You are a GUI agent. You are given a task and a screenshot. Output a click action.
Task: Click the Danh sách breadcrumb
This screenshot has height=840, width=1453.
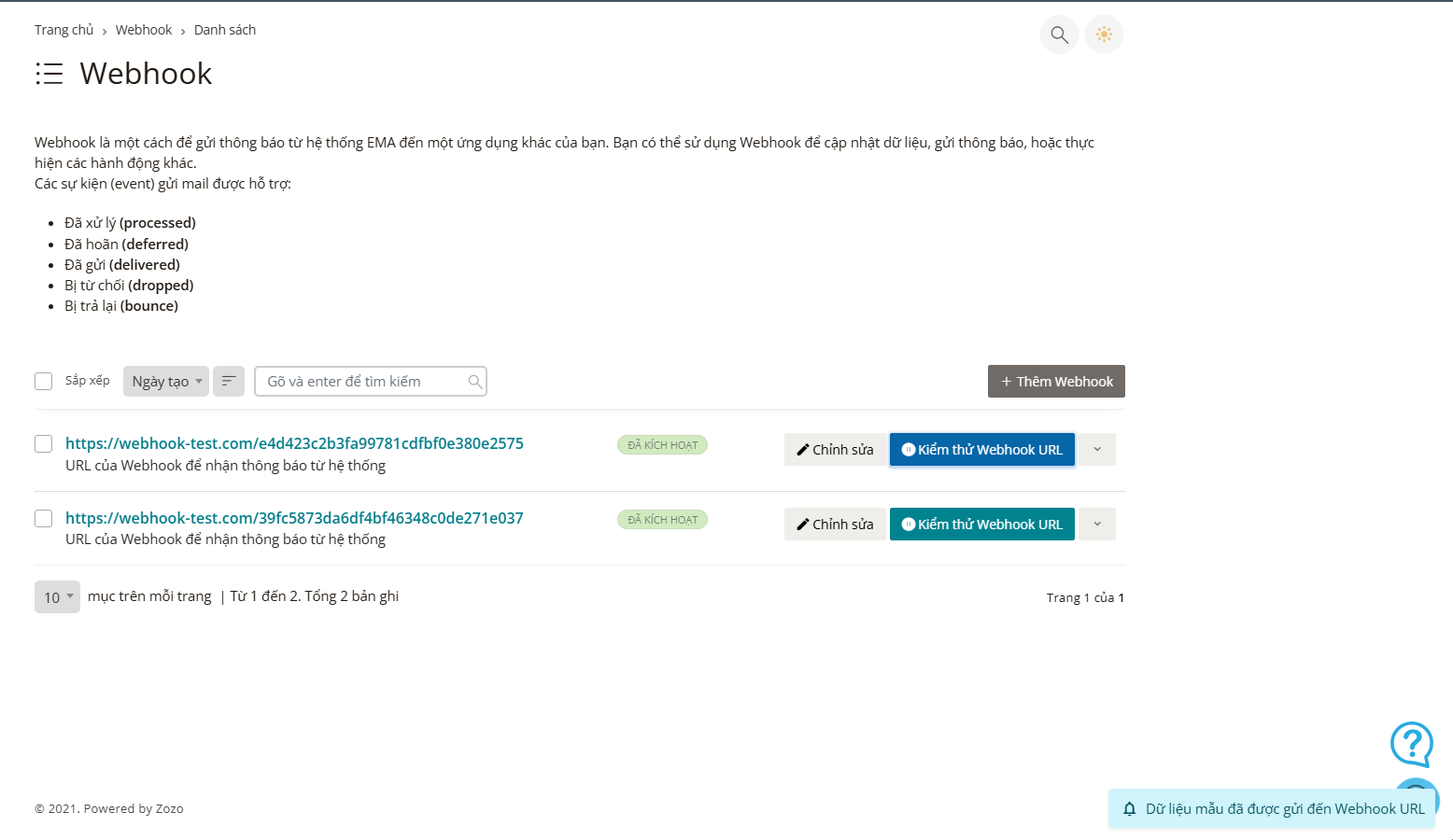point(225,30)
